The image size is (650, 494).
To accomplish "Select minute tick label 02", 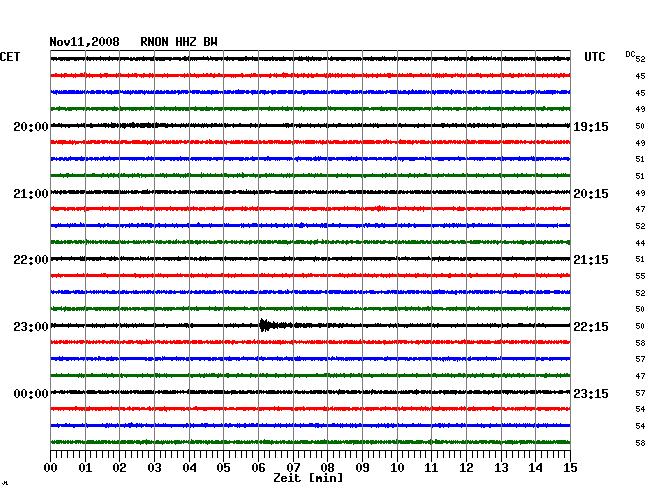I will (119, 468).
